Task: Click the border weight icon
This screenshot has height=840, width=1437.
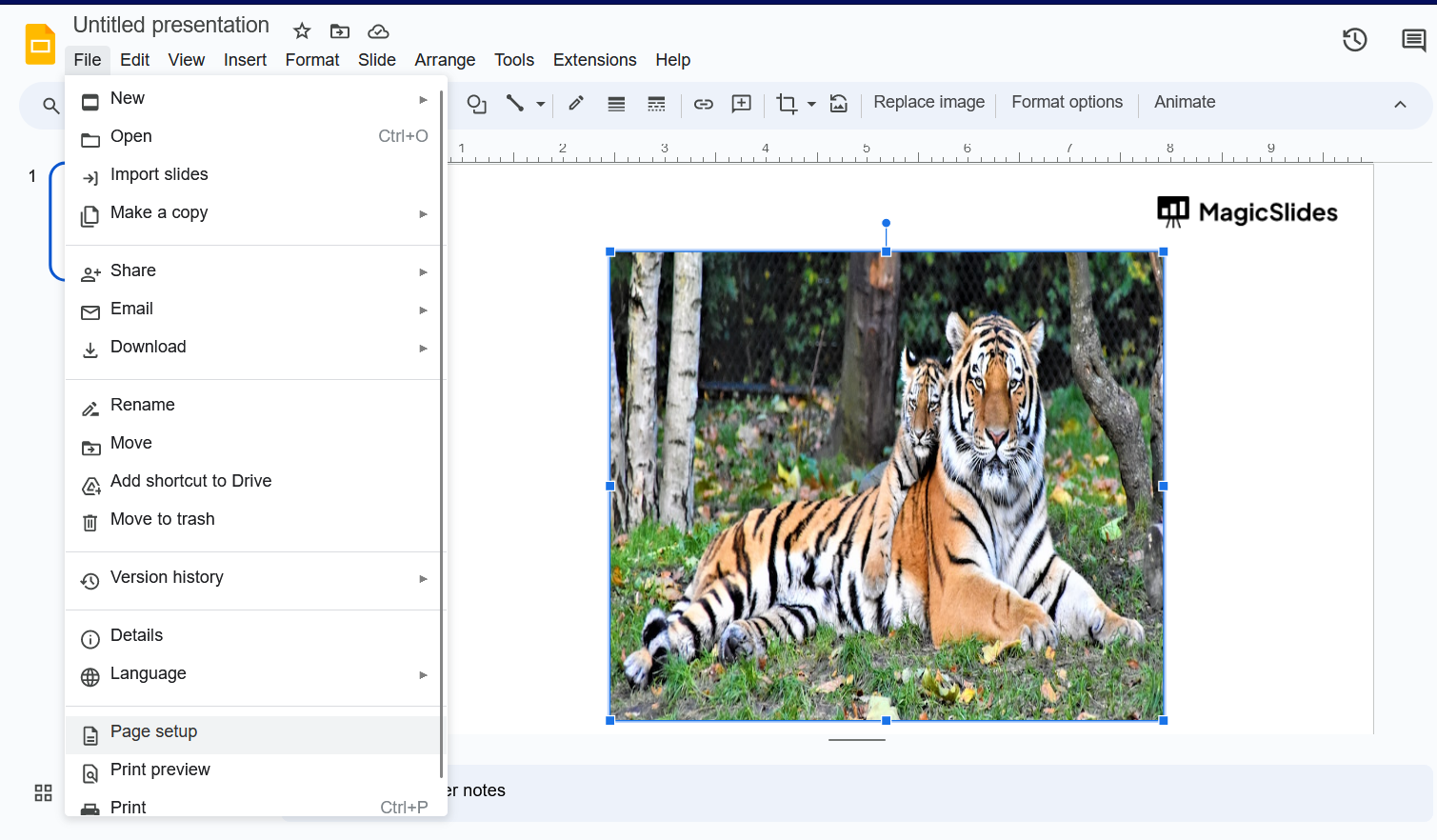Action: coord(616,104)
